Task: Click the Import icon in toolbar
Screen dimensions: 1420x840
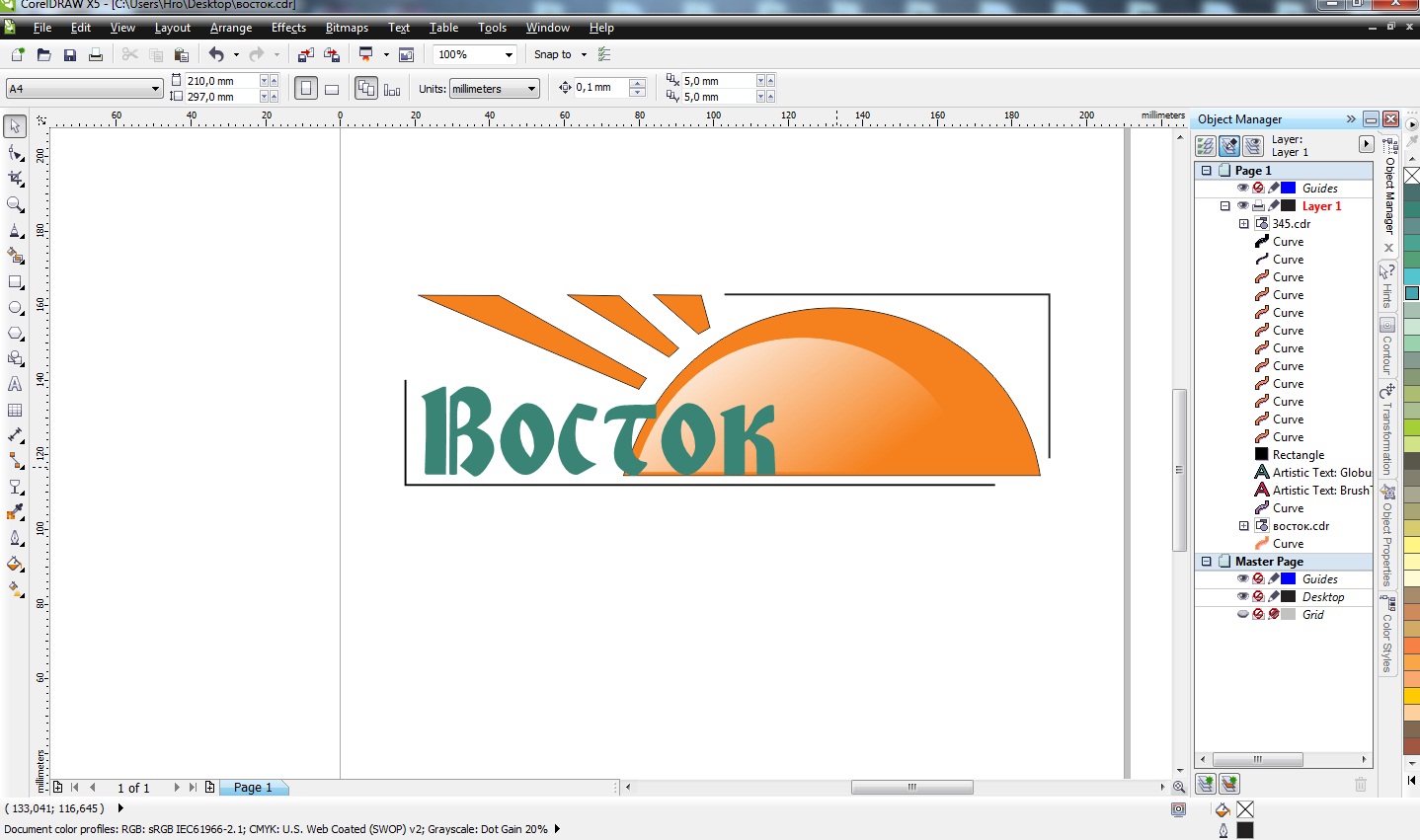Action: [x=305, y=55]
